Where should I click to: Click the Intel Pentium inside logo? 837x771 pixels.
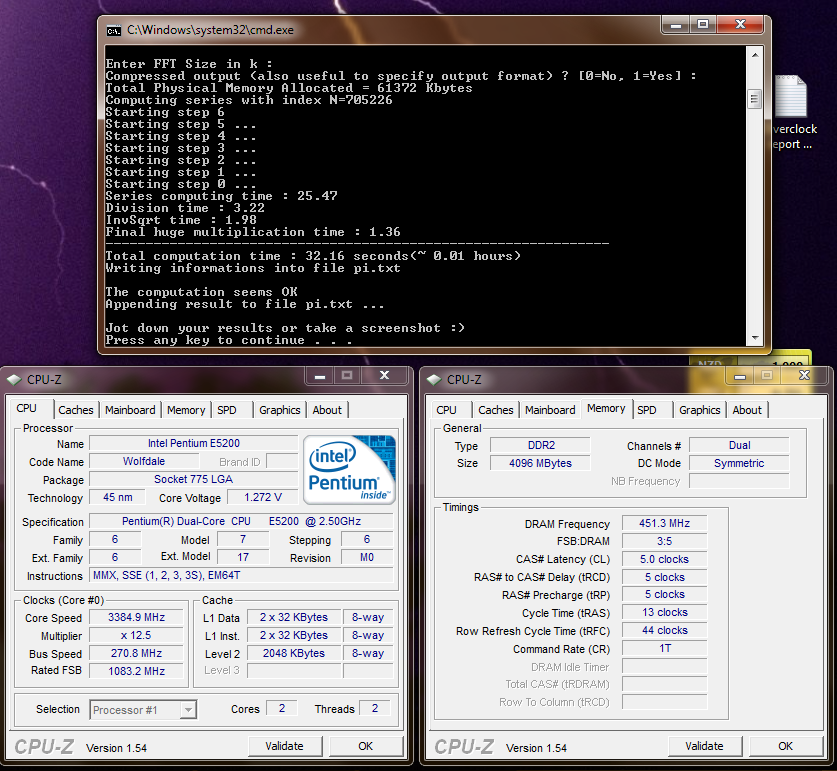tap(350, 470)
